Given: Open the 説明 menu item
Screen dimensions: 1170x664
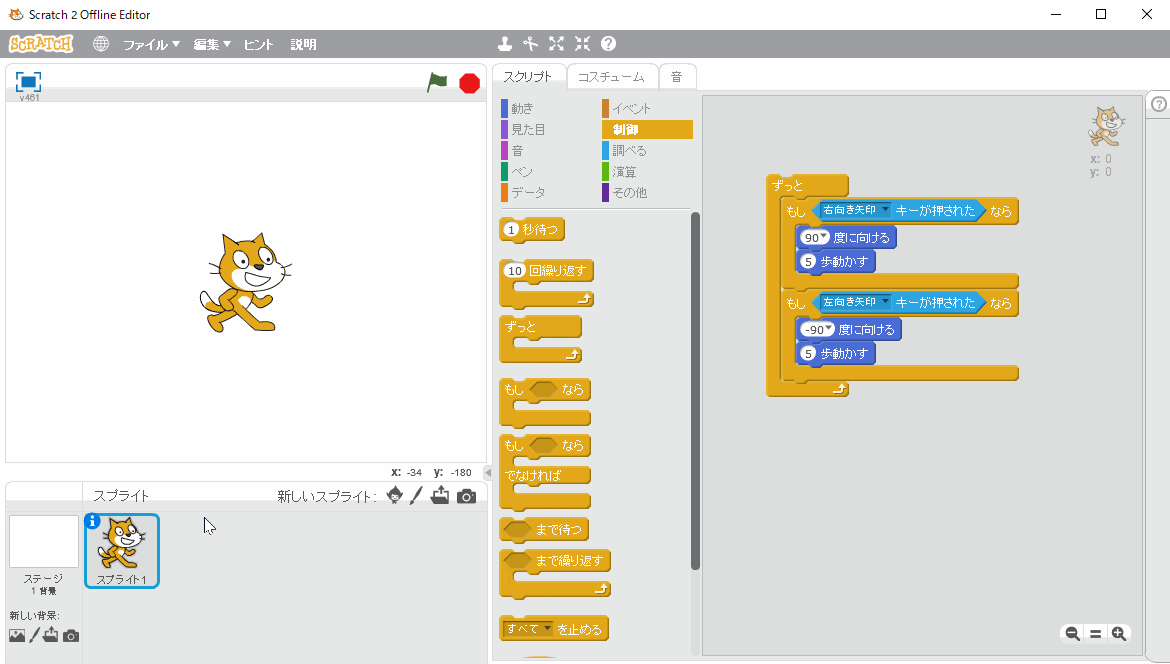Looking at the screenshot, I should [x=304, y=45].
